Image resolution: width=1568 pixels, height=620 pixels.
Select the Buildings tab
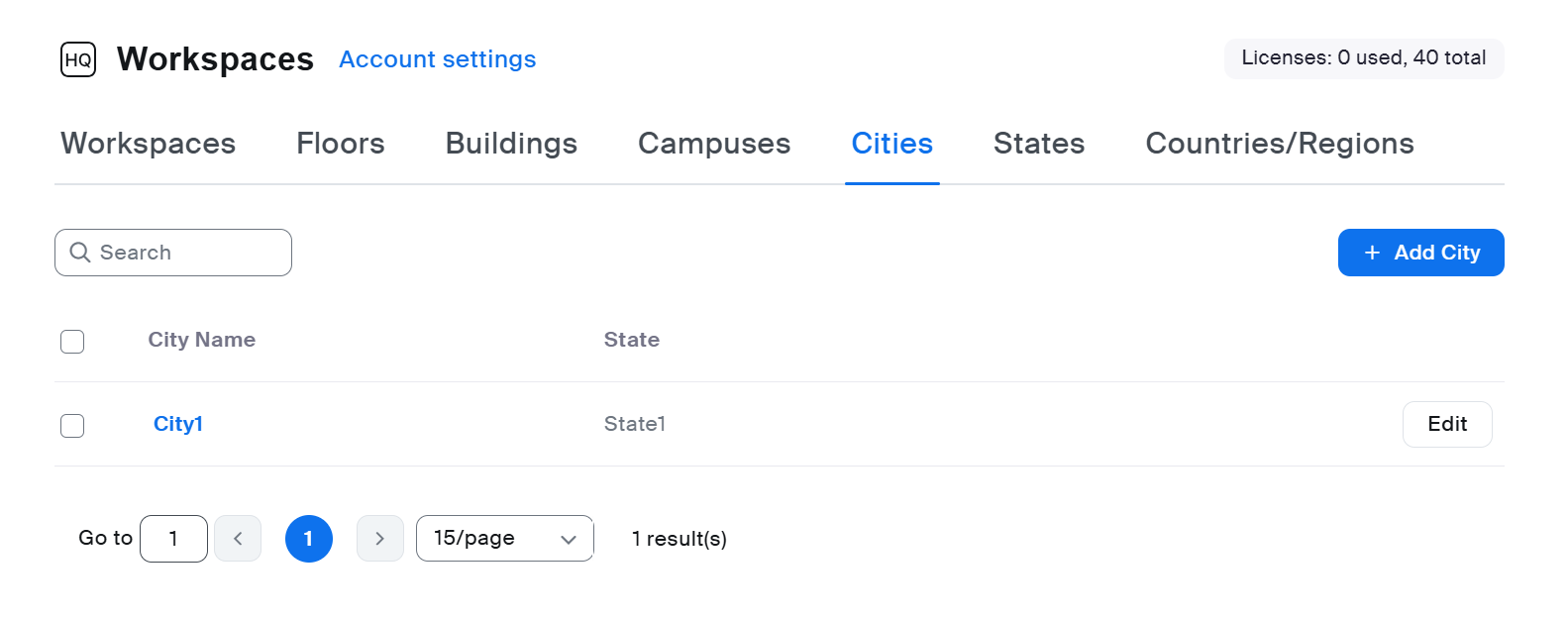click(511, 144)
